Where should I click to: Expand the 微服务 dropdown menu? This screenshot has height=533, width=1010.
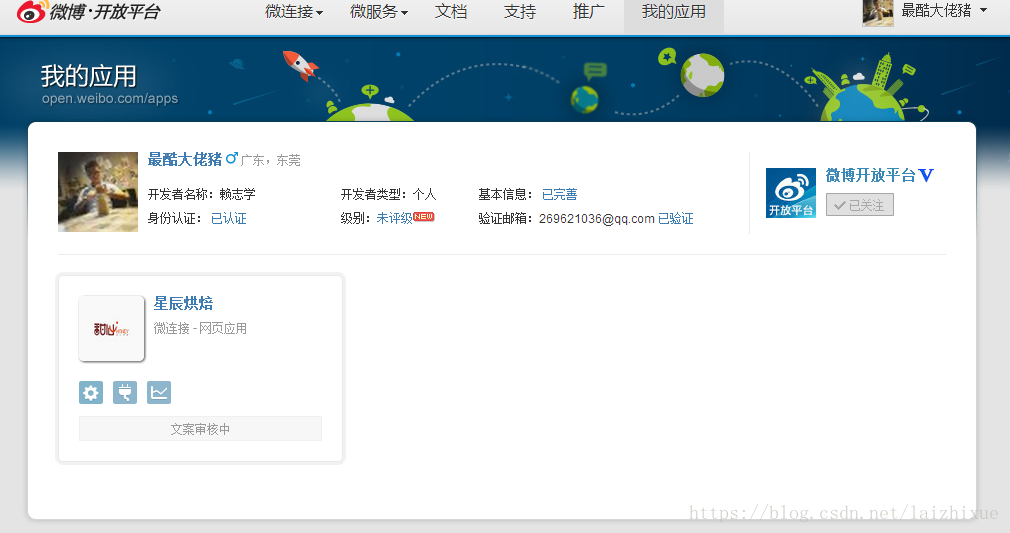click(x=379, y=12)
